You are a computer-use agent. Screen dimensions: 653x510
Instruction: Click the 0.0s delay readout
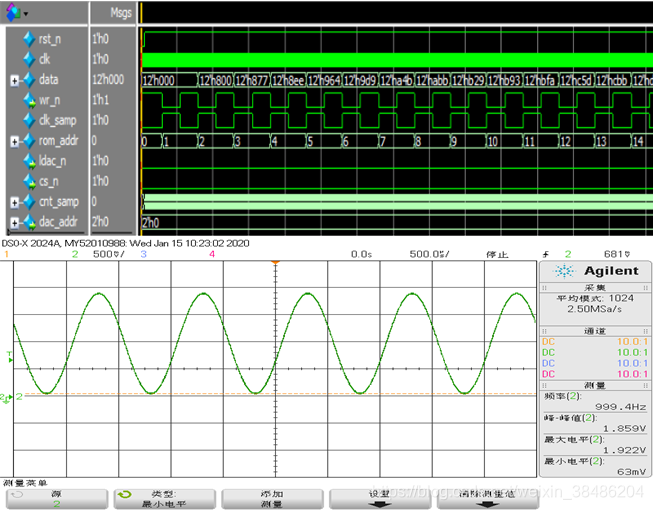pyautogui.click(x=361, y=254)
